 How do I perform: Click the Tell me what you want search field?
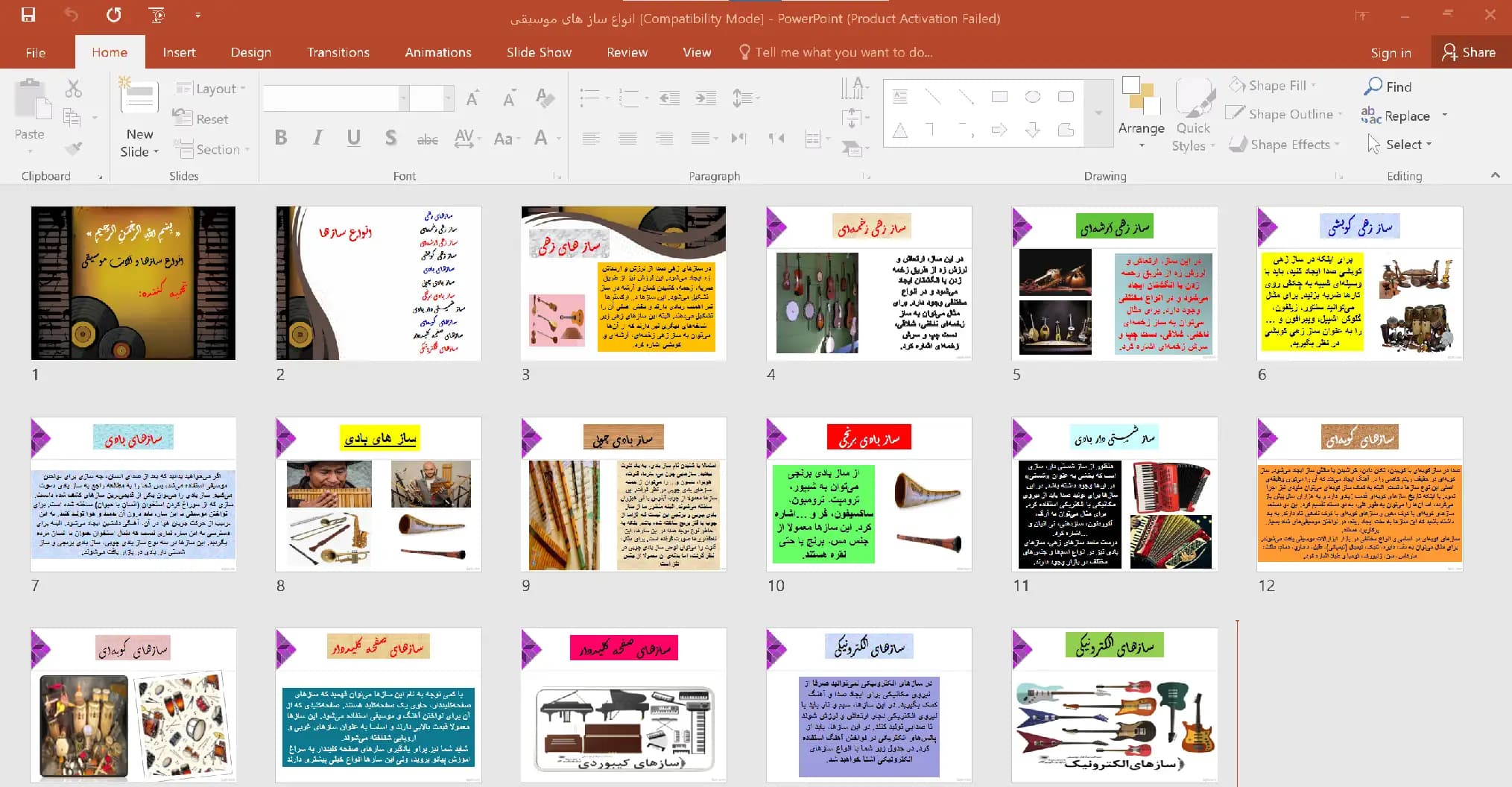click(836, 53)
